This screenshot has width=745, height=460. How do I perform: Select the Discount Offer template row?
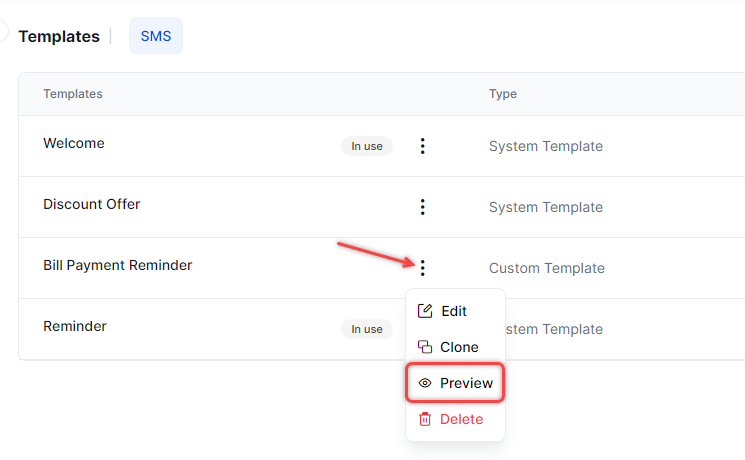click(x=92, y=204)
